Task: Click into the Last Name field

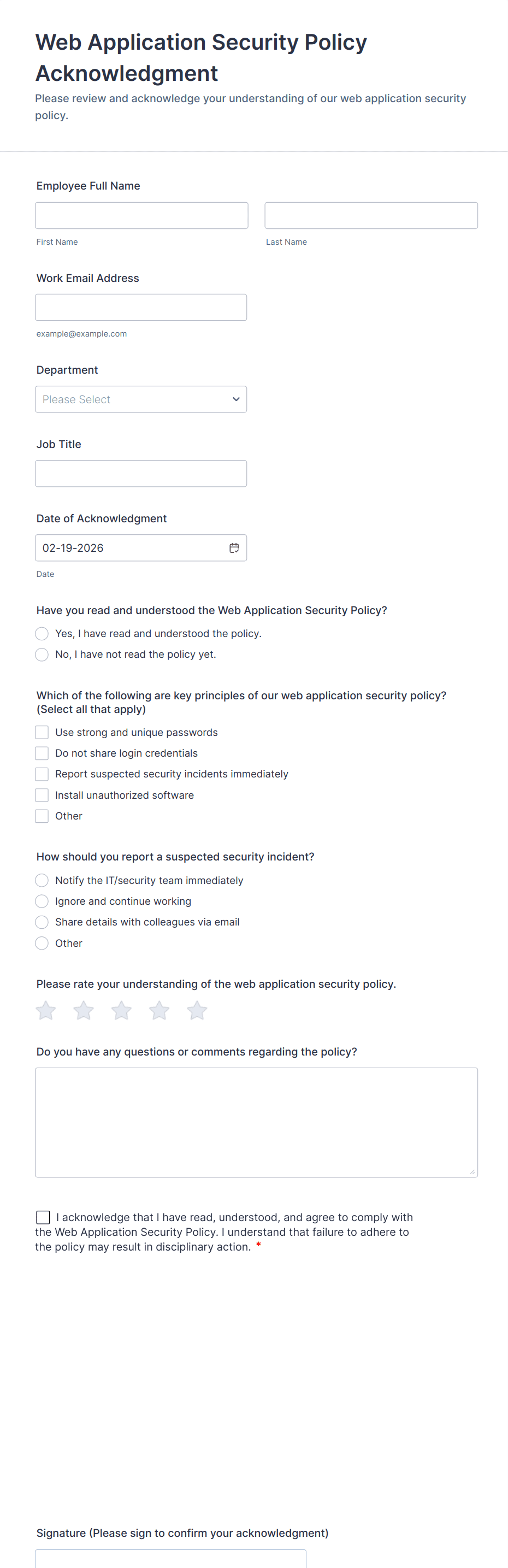Action: (x=371, y=215)
